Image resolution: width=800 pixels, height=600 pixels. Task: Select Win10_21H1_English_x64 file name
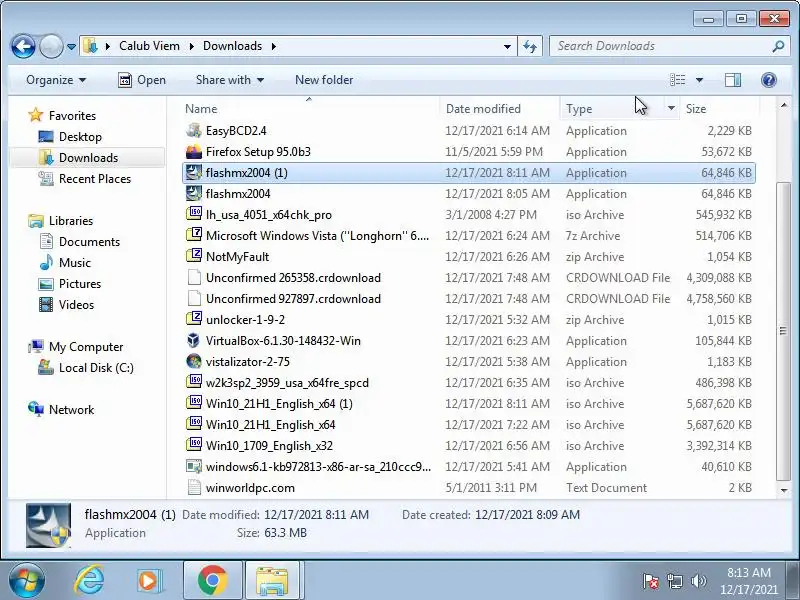270,424
